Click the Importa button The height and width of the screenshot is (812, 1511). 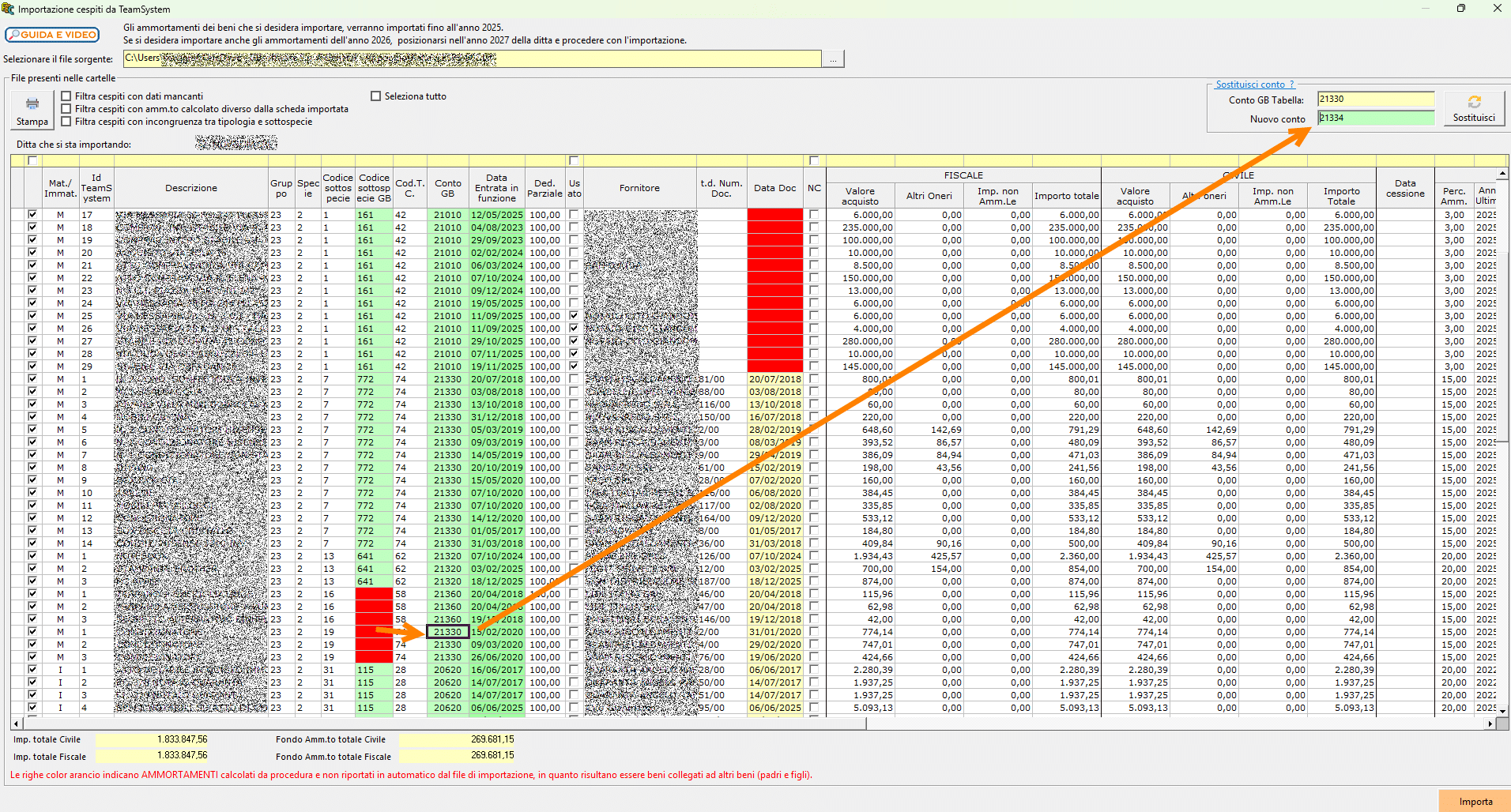1475,801
